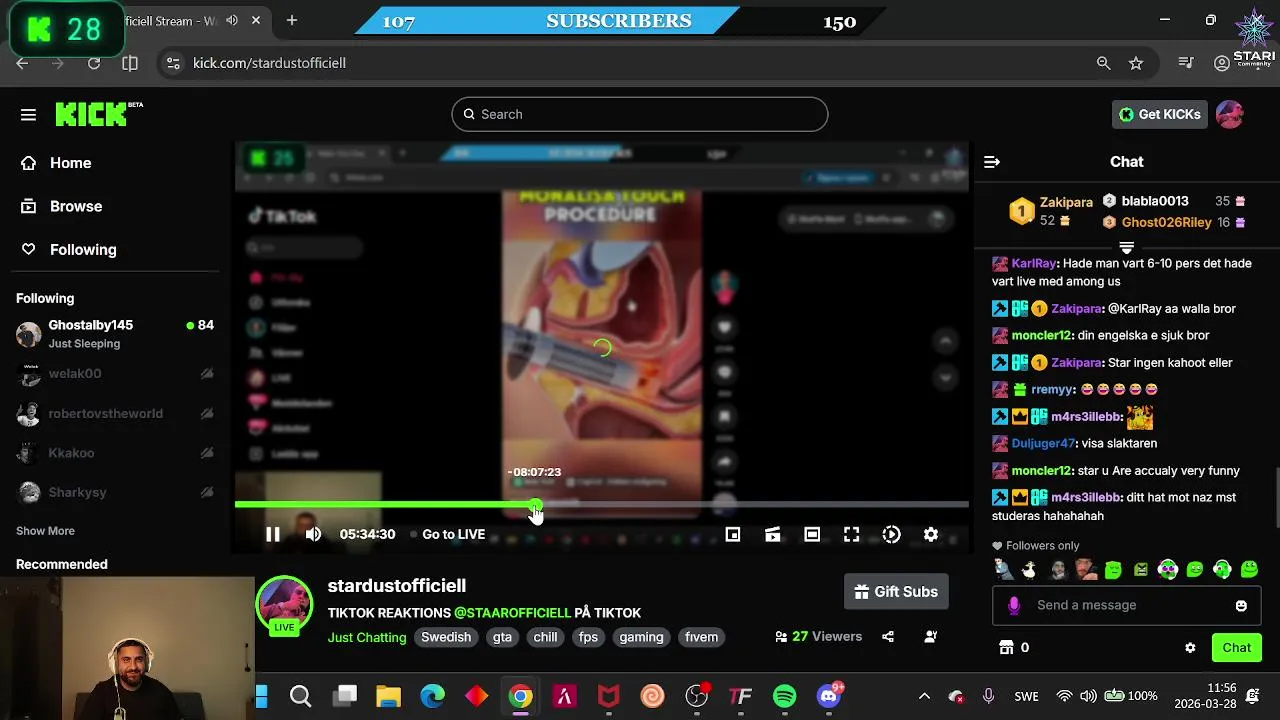The image size is (1280, 720).
Task: Bookmark this page with star icon
Action: click(1136, 63)
